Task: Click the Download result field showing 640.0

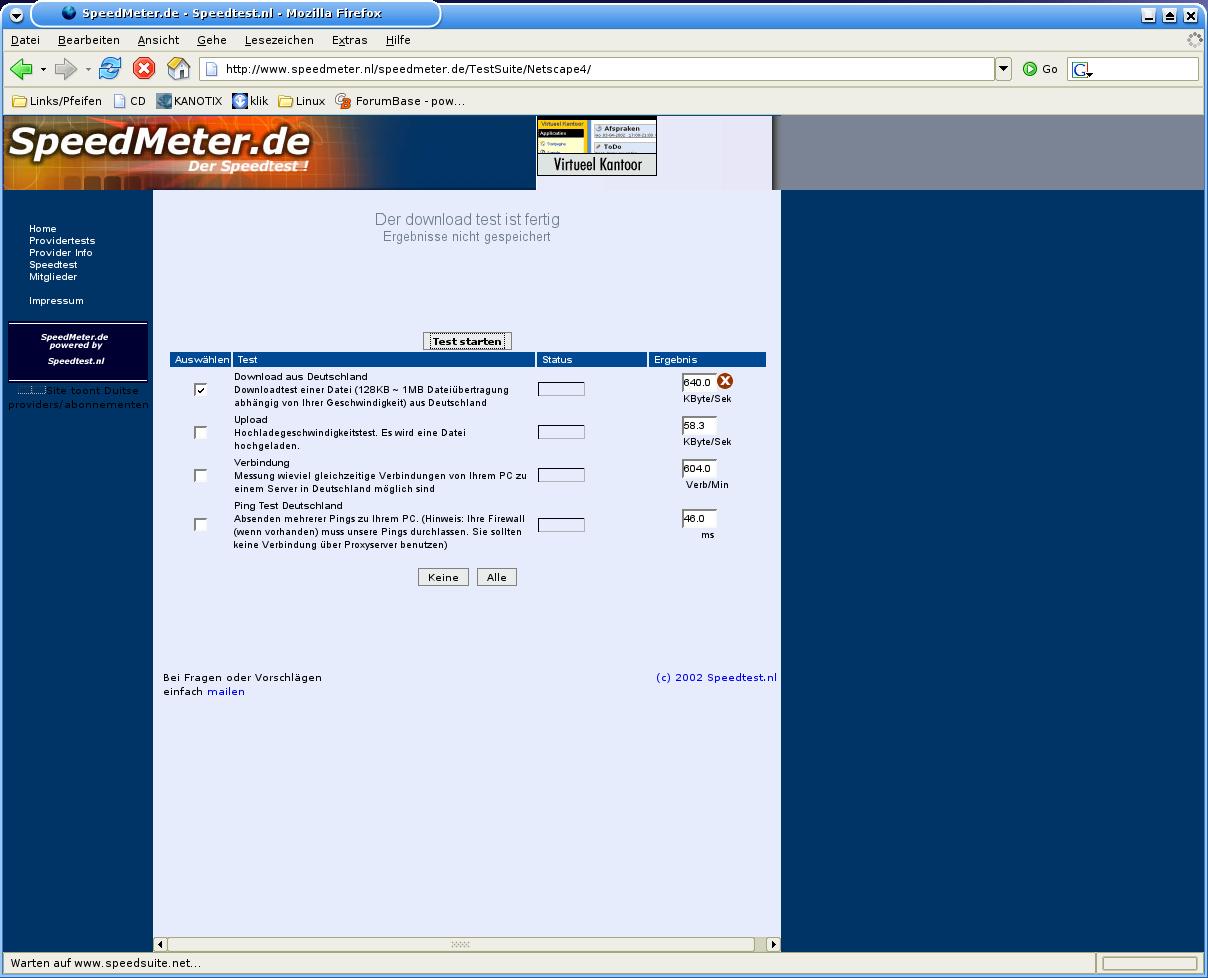Action: click(x=699, y=383)
